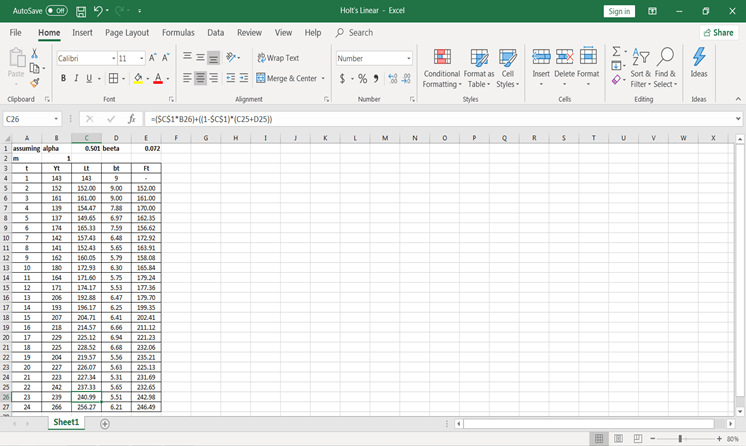Click the Top Align icon
Screen dimensions: 746x446
[187, 58]
